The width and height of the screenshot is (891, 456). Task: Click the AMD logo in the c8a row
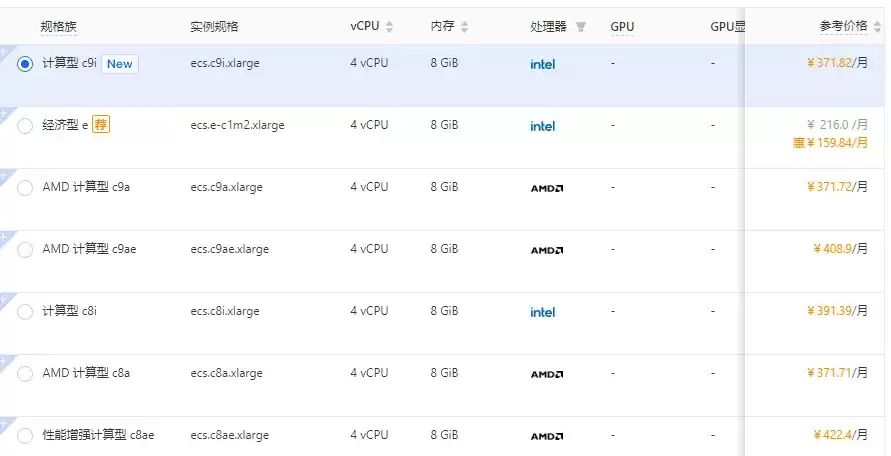(547, 374)
